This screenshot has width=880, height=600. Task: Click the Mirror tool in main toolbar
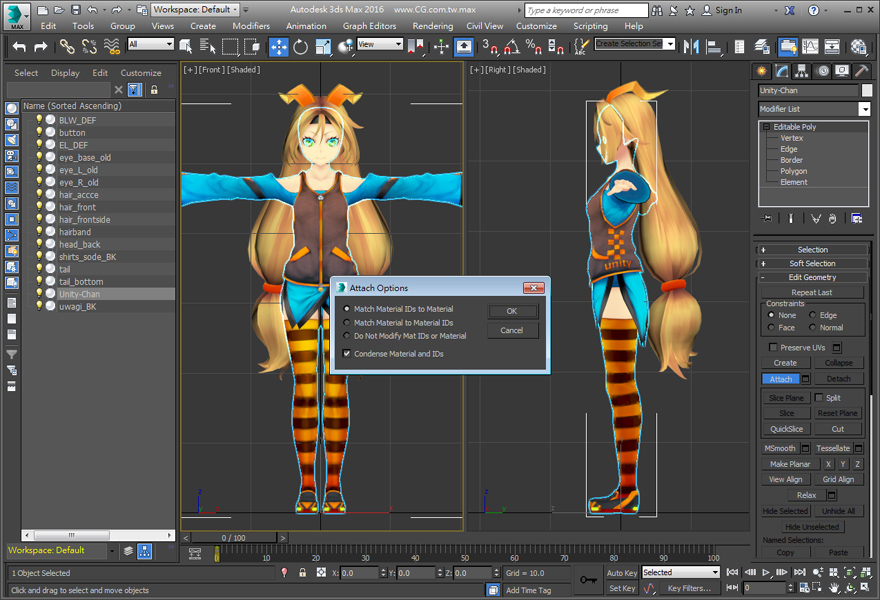[x=691, y=47]
